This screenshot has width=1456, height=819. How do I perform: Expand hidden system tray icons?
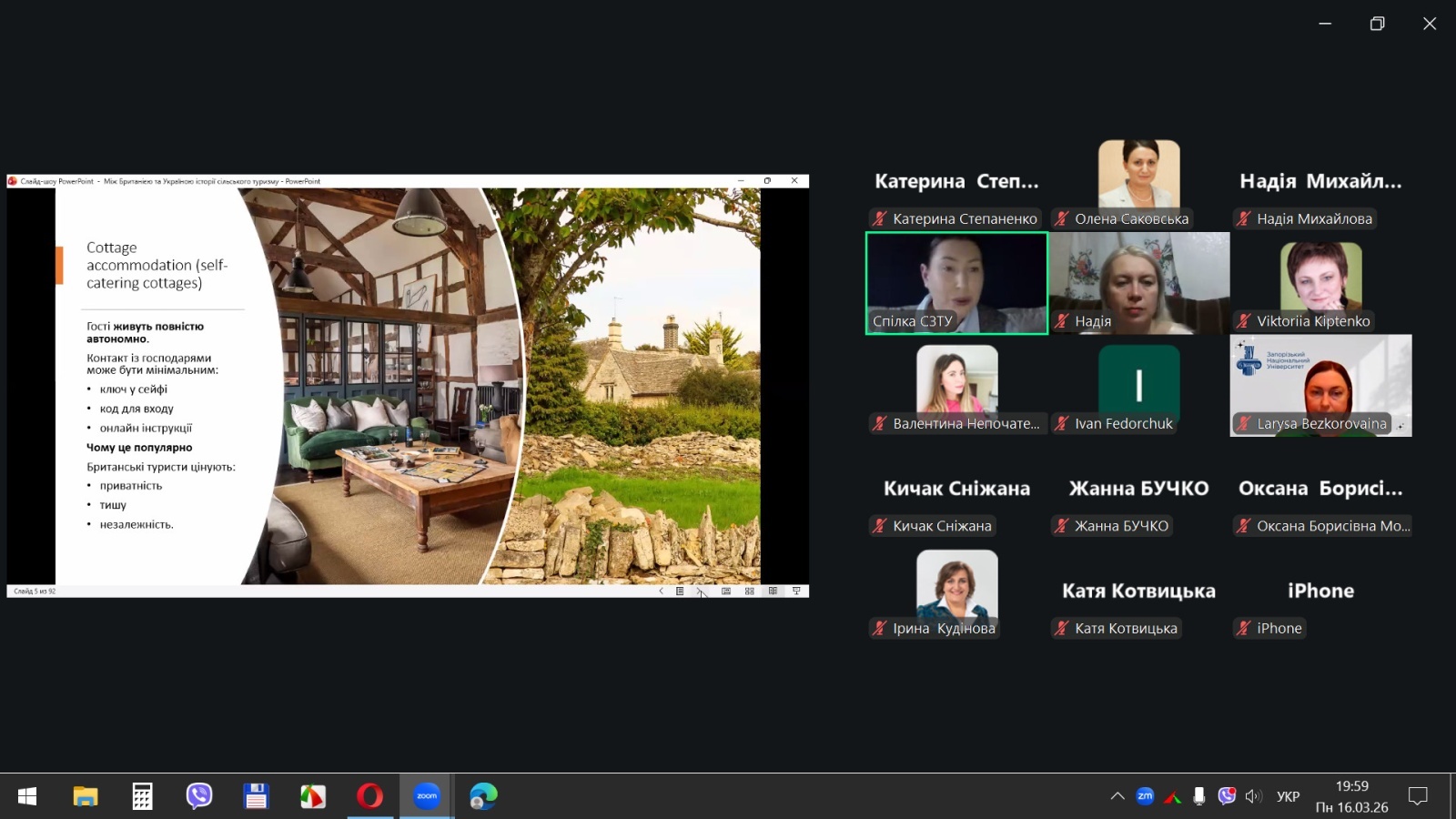(1117, 796)
